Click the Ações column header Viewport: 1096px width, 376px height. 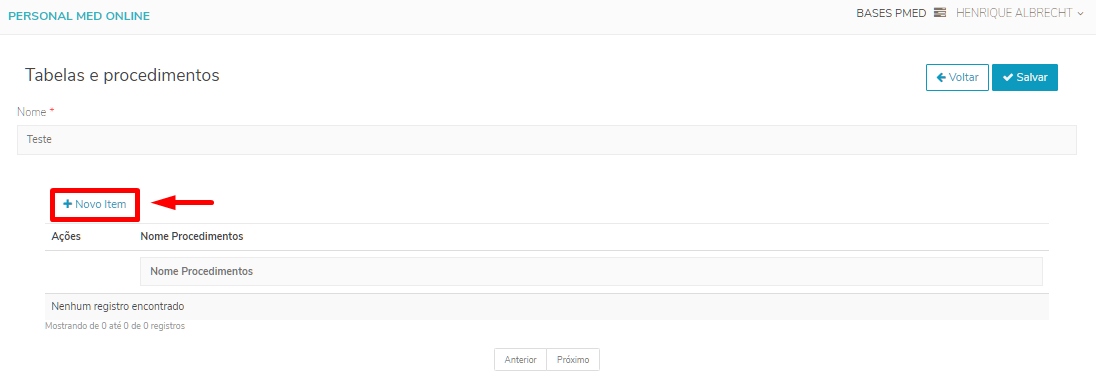click(66, 236)
